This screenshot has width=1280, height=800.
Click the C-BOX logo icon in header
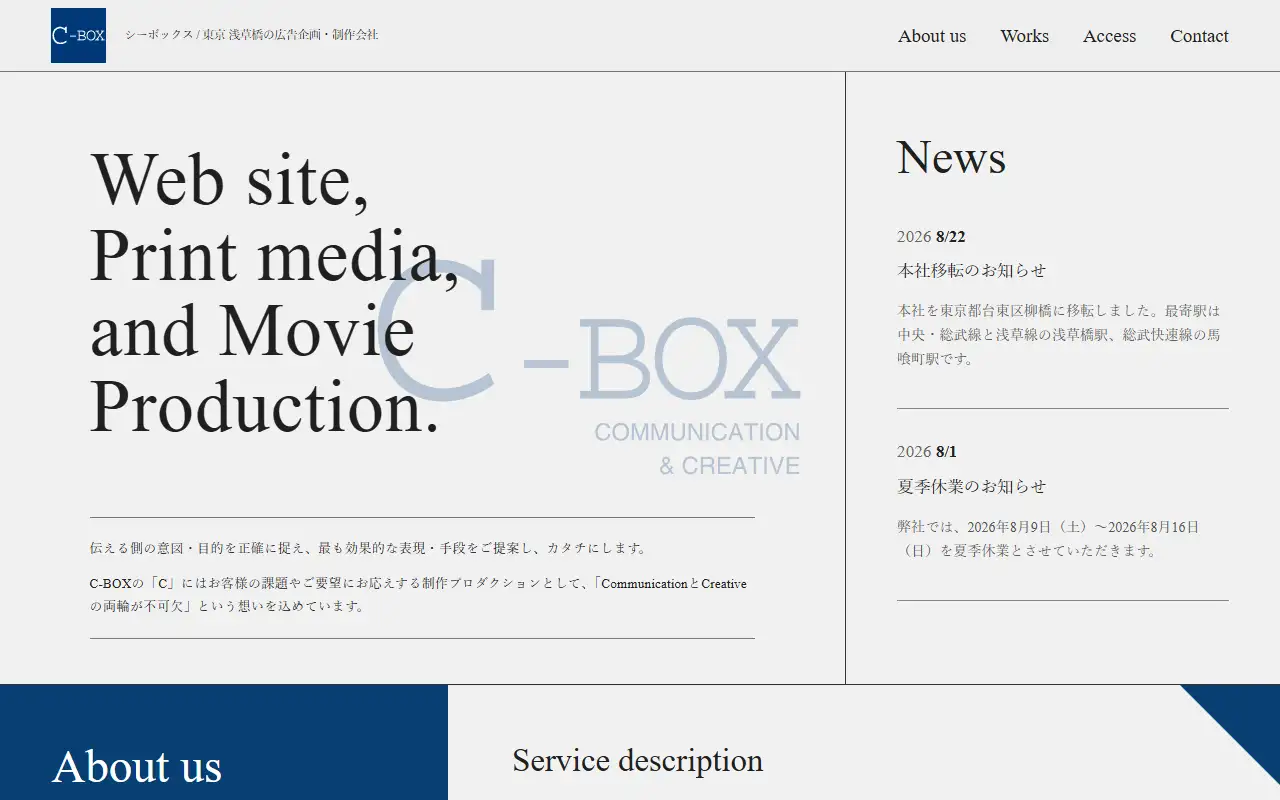[x=78, y=36]
